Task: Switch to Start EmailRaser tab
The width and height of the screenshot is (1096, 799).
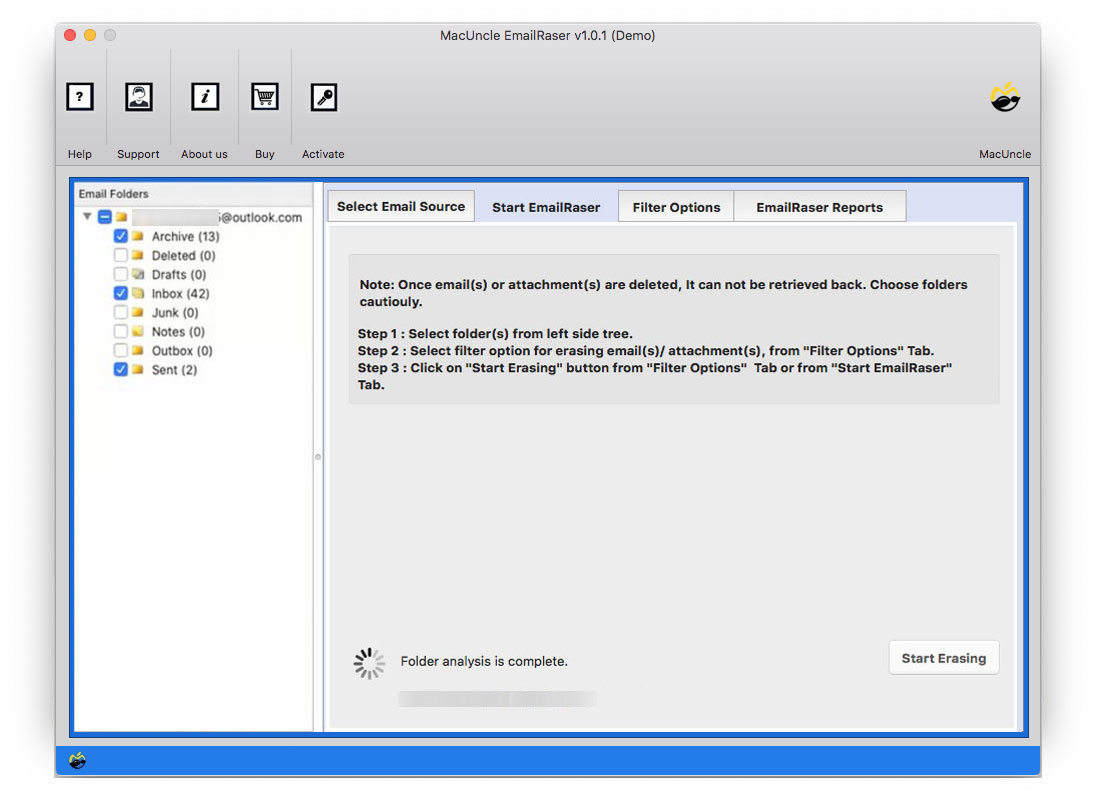Action: point(546,207)
